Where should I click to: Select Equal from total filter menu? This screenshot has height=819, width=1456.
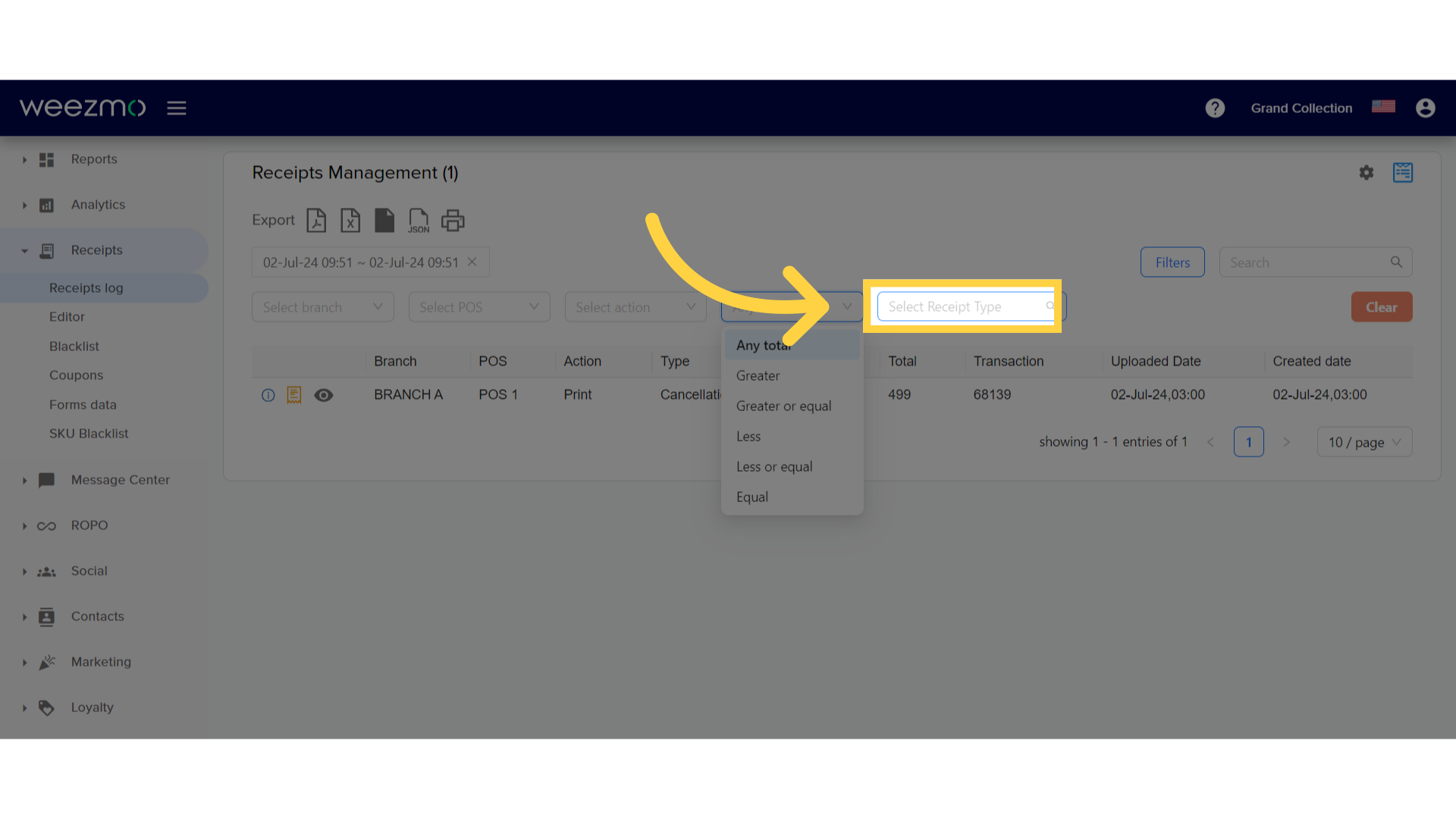tap(751, 497)
